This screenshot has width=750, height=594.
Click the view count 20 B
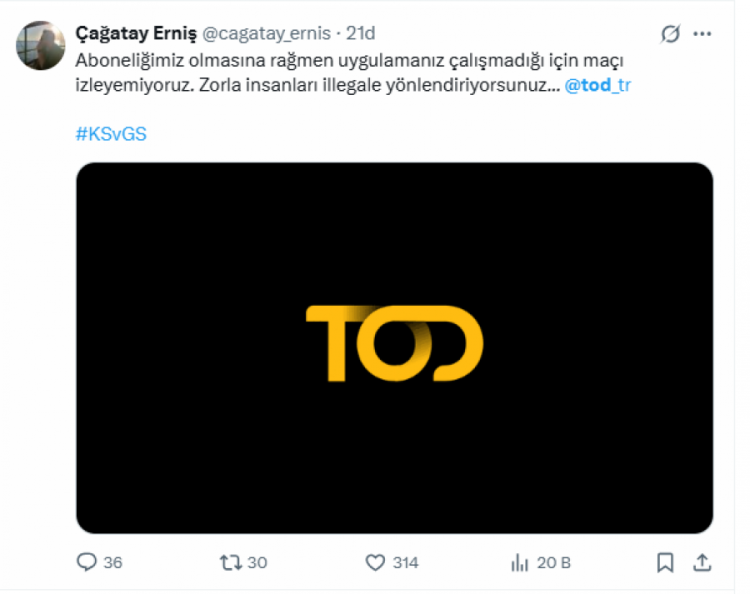tap(554, 563)
